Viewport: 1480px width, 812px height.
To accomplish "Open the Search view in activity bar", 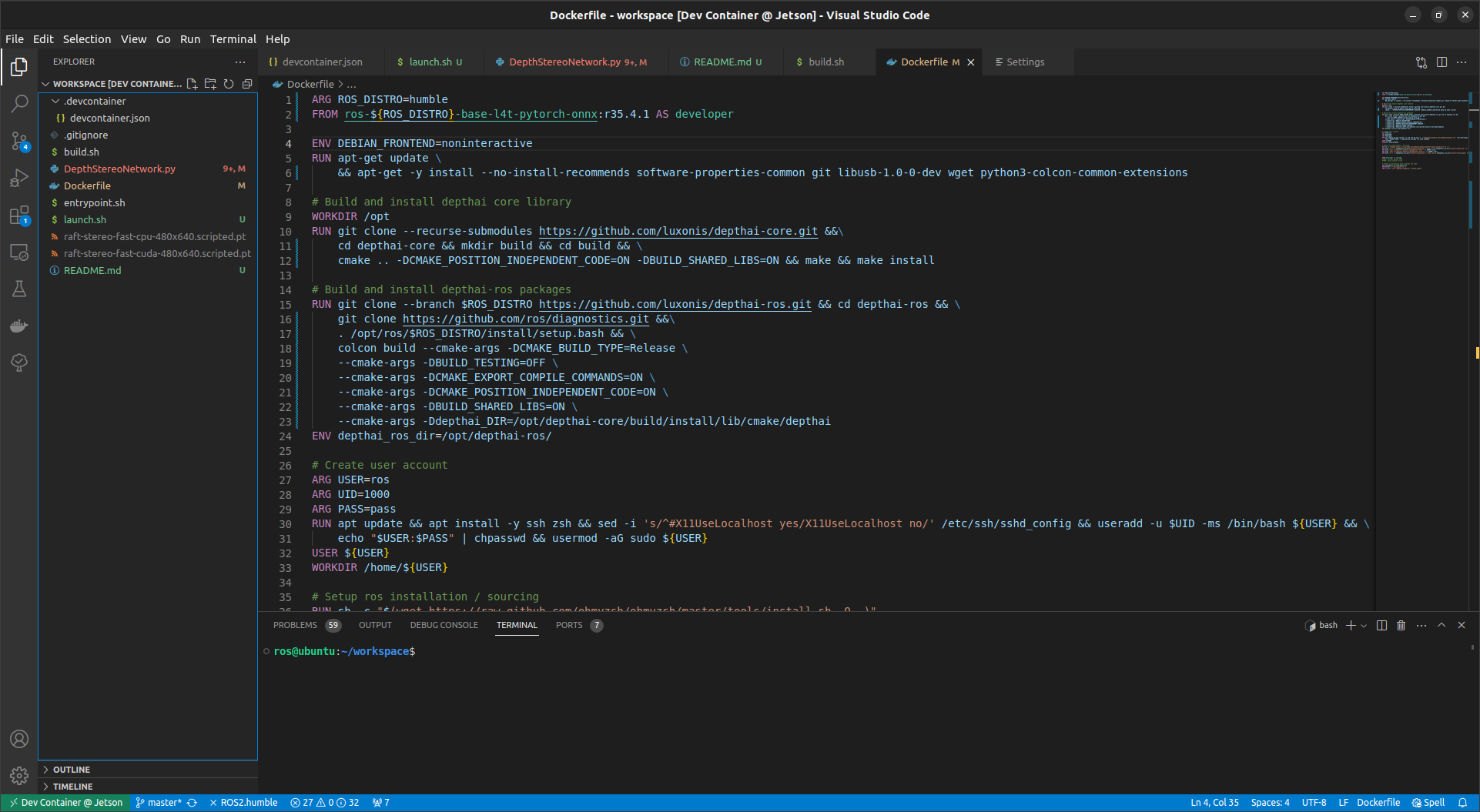I will pos(19,104).
